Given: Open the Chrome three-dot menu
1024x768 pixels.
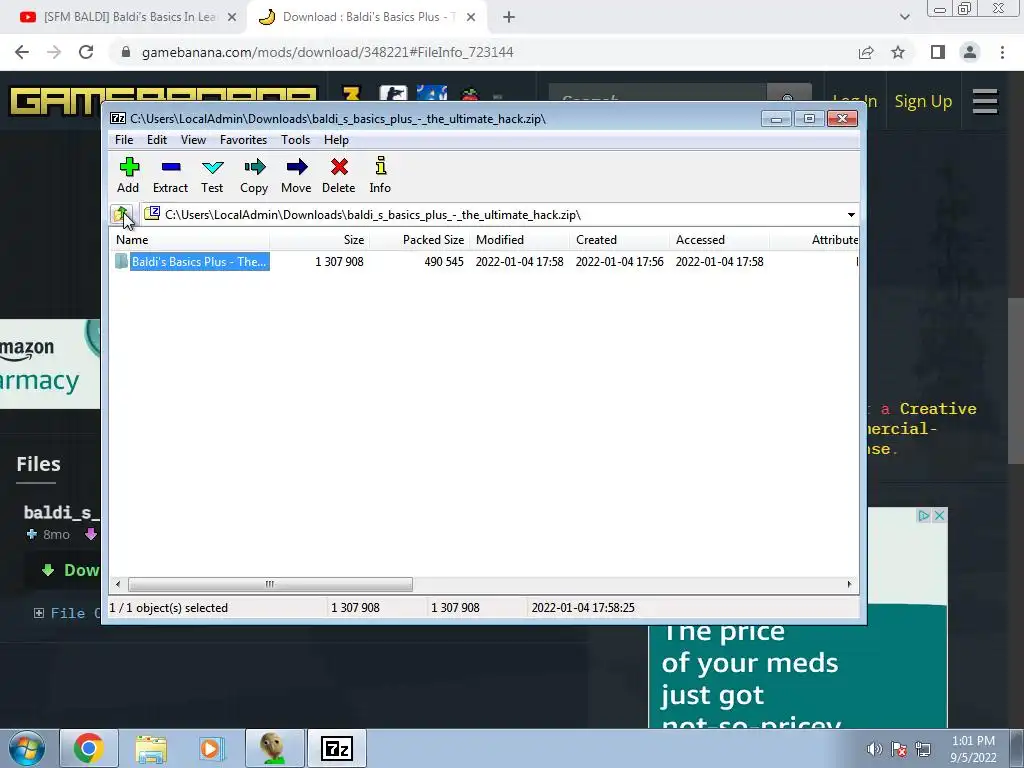Looking at the screenshot, I should click(x=1002, y=52).
